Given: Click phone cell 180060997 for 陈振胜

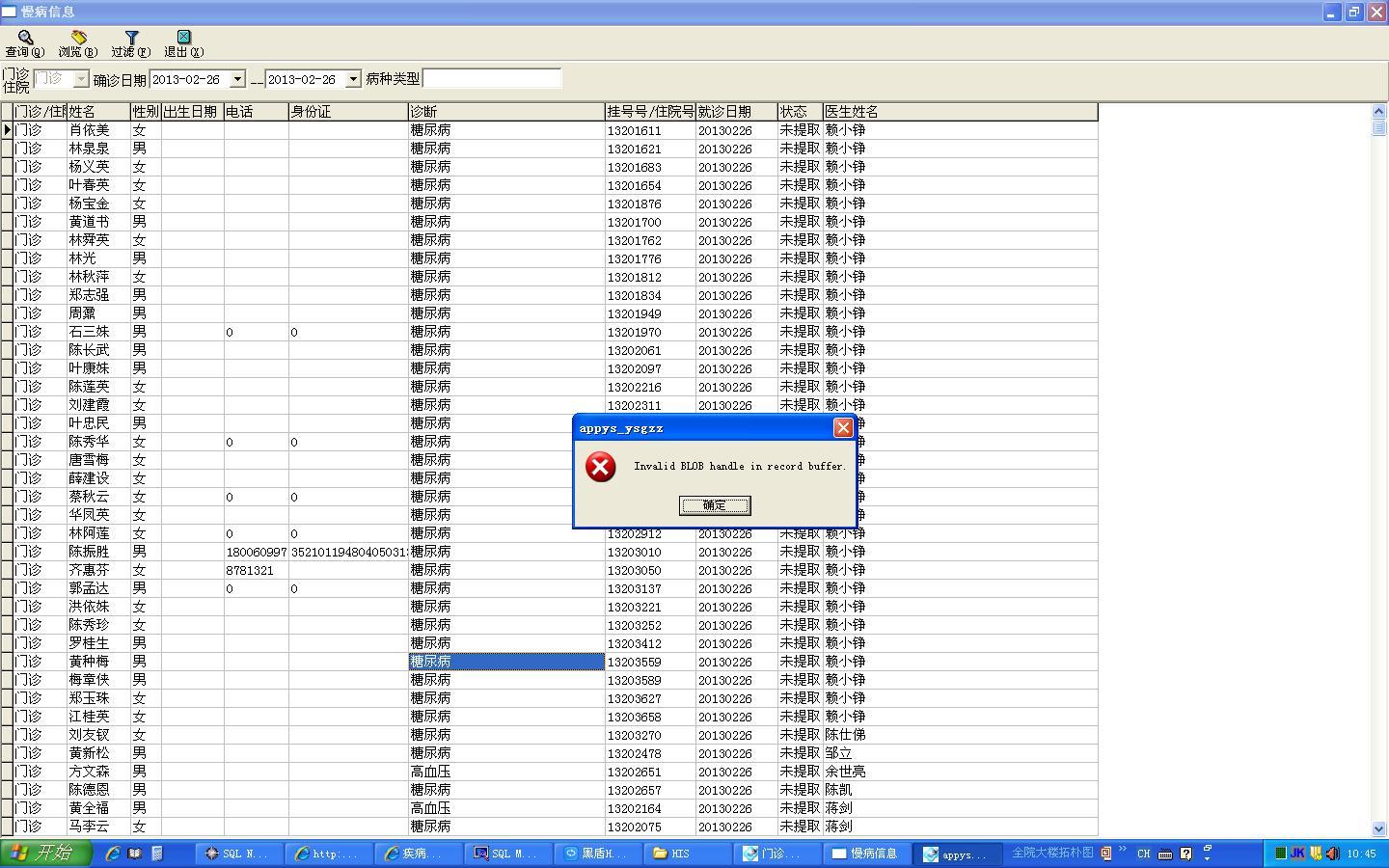Looking at the screenshot, I should pyautogui.click(x=256, y=552).
